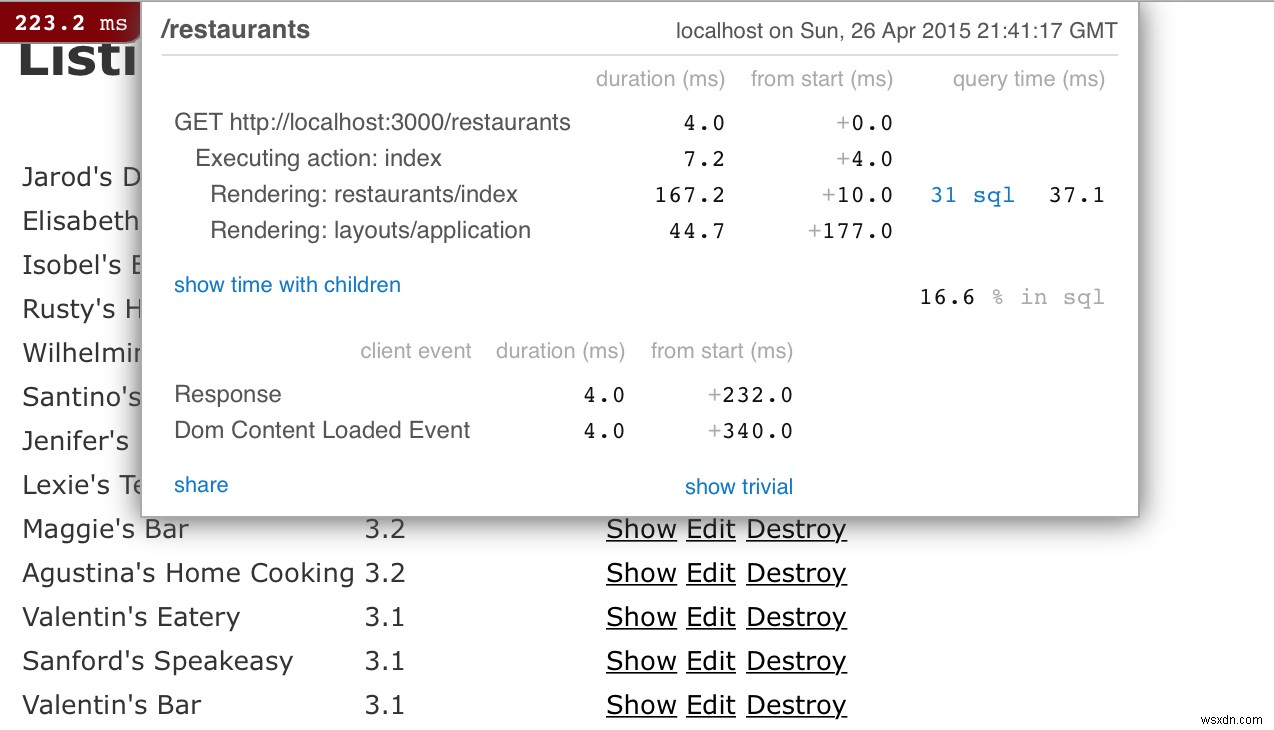Edit Valentin's Bar entry
Screen dimensions: 1274x730
[x=711, y=705]
